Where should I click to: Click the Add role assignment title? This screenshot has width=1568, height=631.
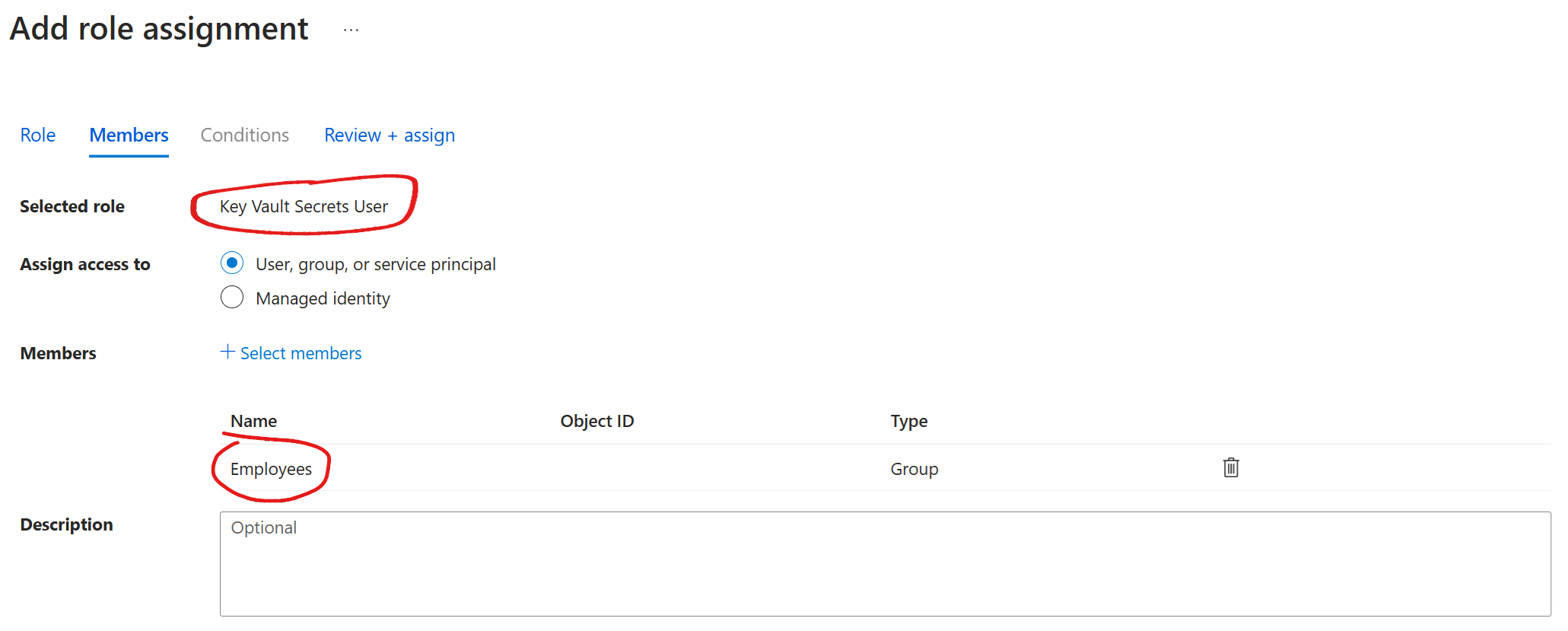click(x=159, y=29)
